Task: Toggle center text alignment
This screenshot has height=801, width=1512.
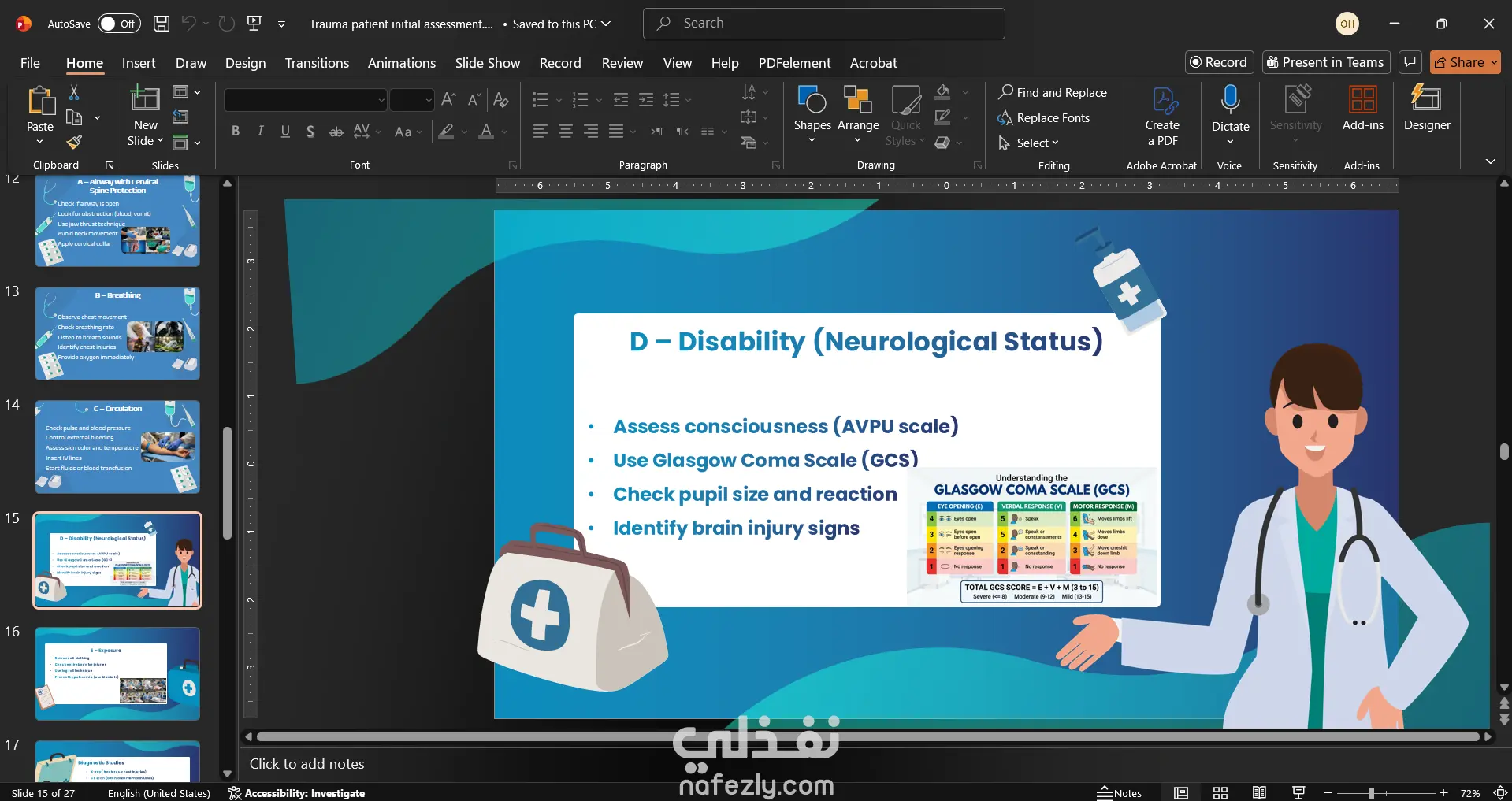Action: pos(566,132)
